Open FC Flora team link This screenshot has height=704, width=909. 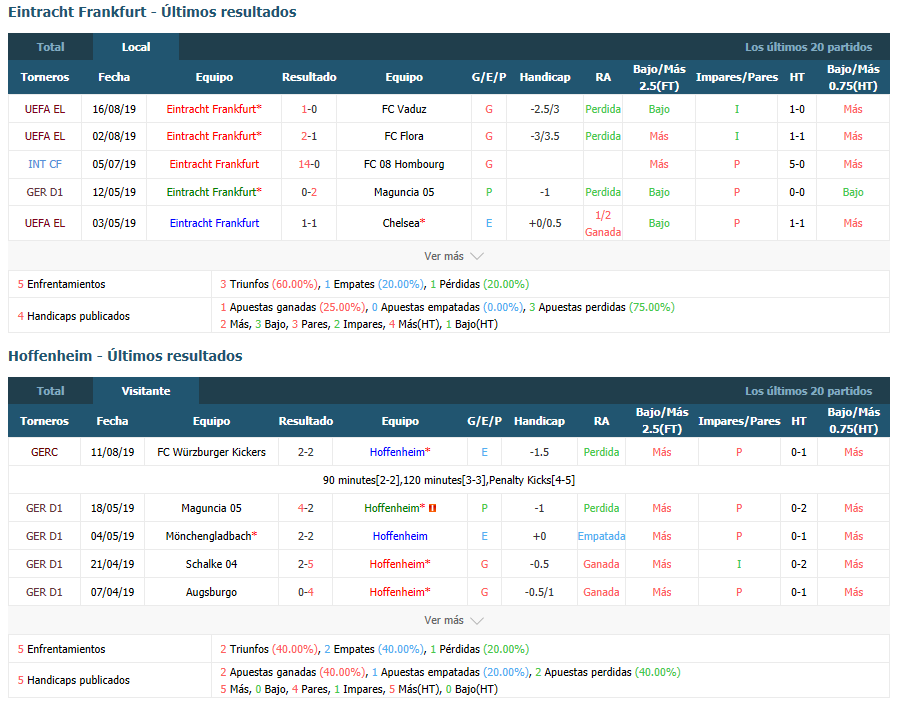click(x=404, y=136)
